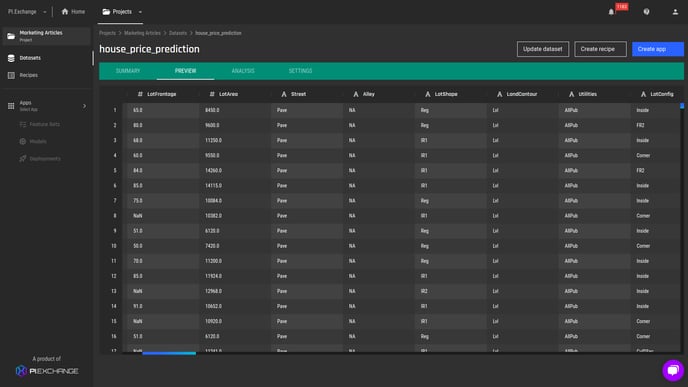Click the PI.EXCHANGE logo at sidebar bottom
Viewport: 688px width, 387px height.
point(47,371)
